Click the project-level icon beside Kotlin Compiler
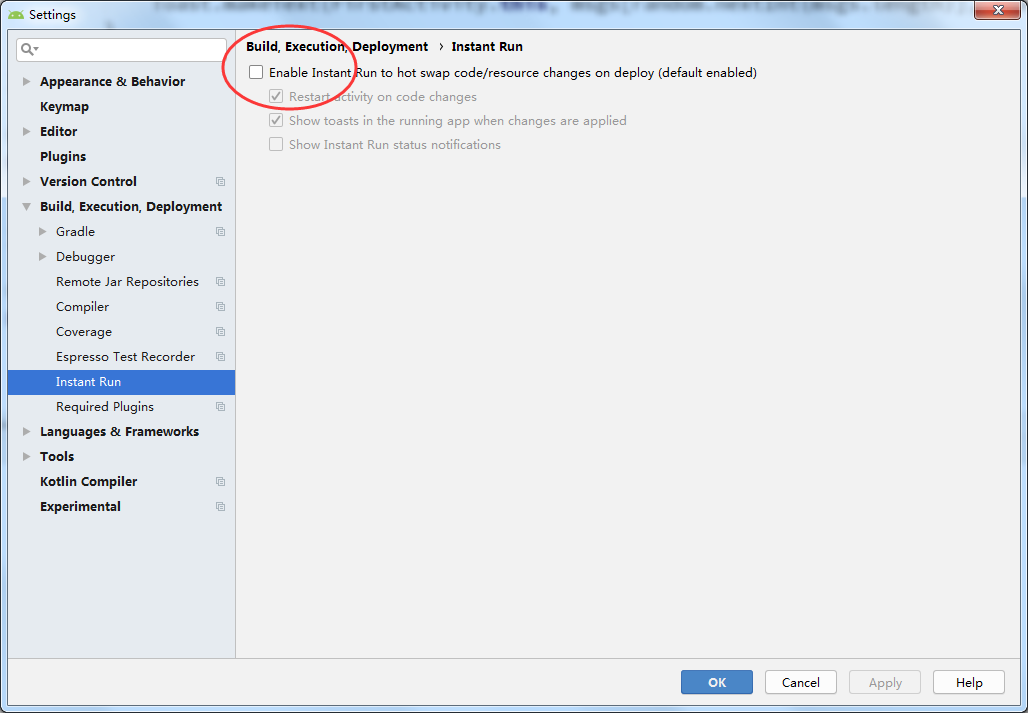Screen dimensions: 1028x713 click(221, 482)
